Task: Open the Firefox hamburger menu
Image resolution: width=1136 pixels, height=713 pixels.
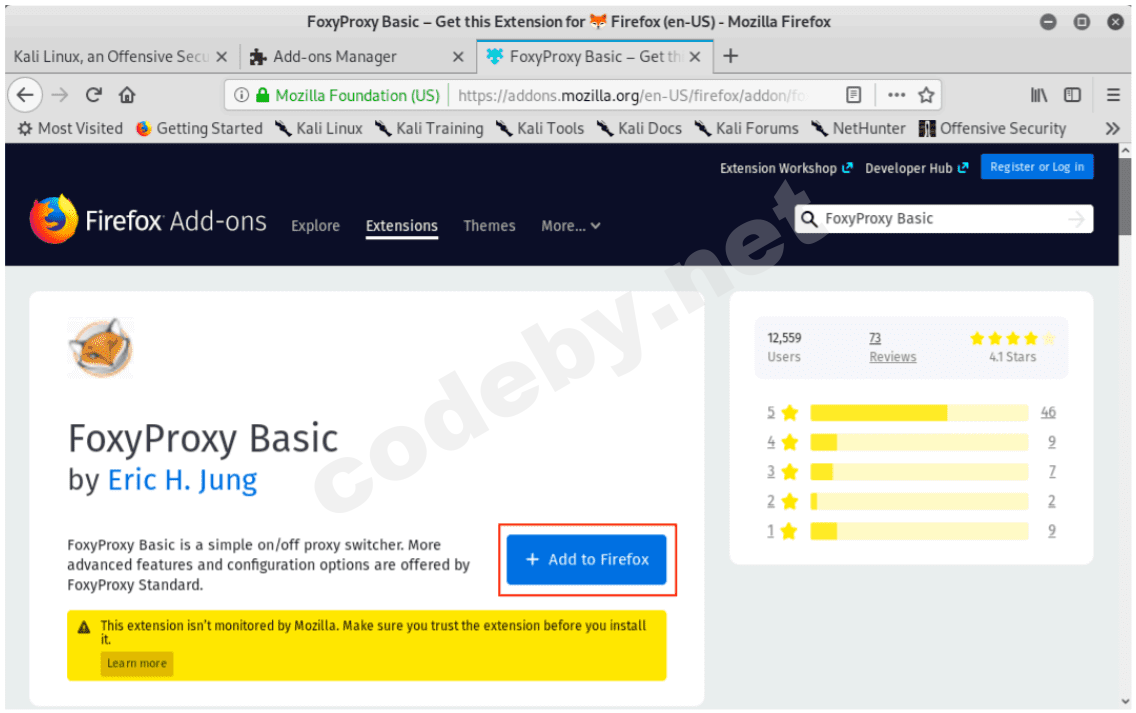Action: click(x=1114, y=95)
